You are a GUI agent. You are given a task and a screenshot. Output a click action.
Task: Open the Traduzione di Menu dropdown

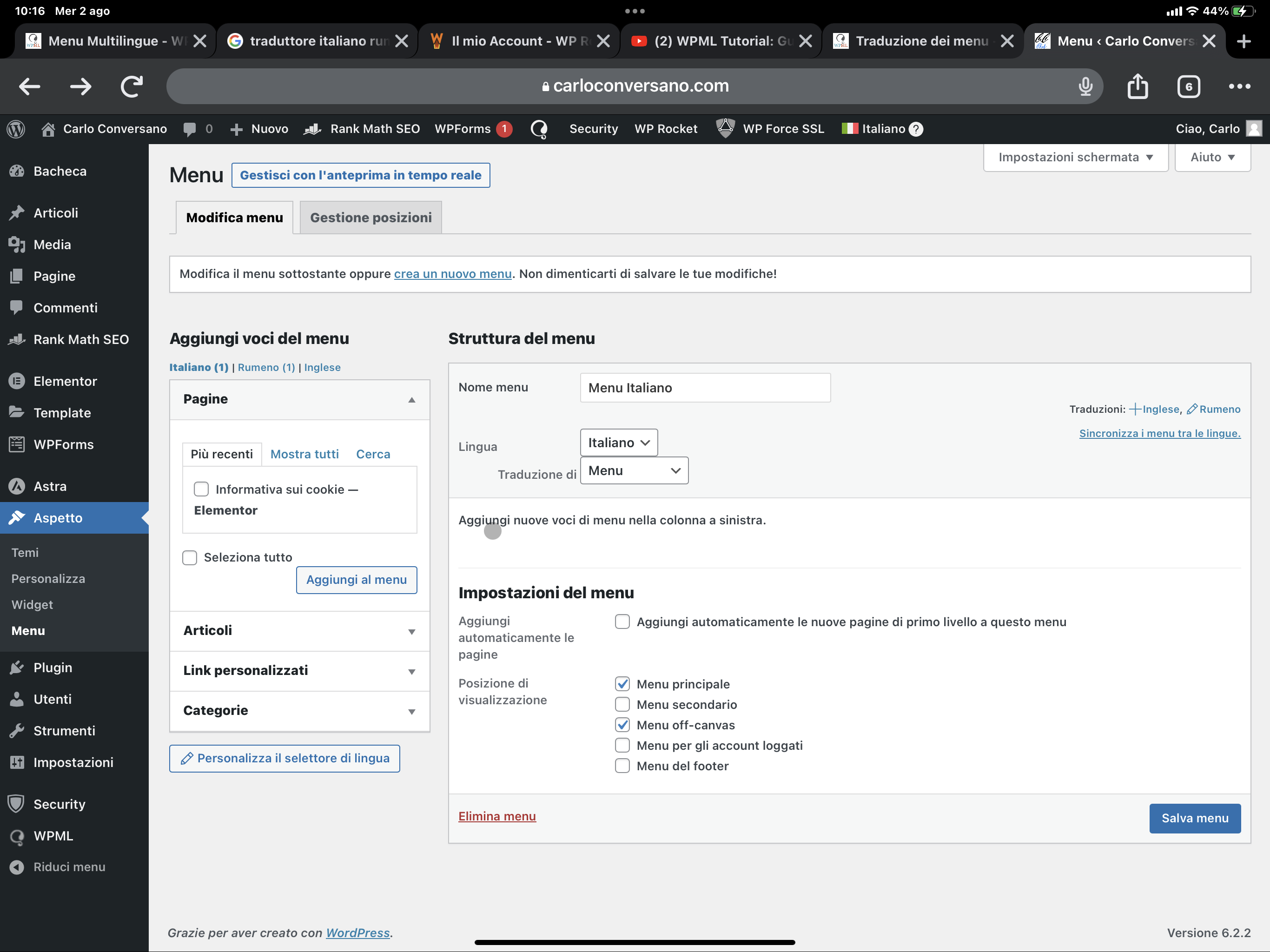(634, 471)
